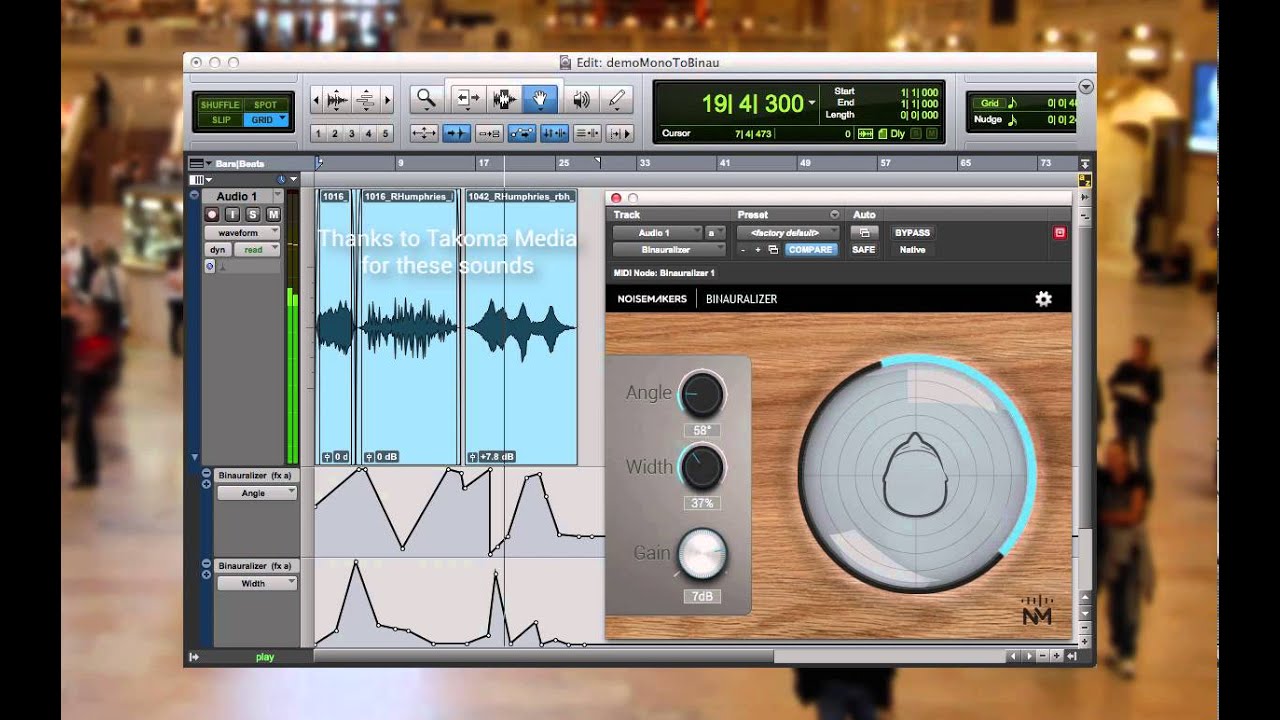Viewport: 1280px width, 720px height.
Task: Toggle Insertion Follows Playback button
Action: point(620,132)
